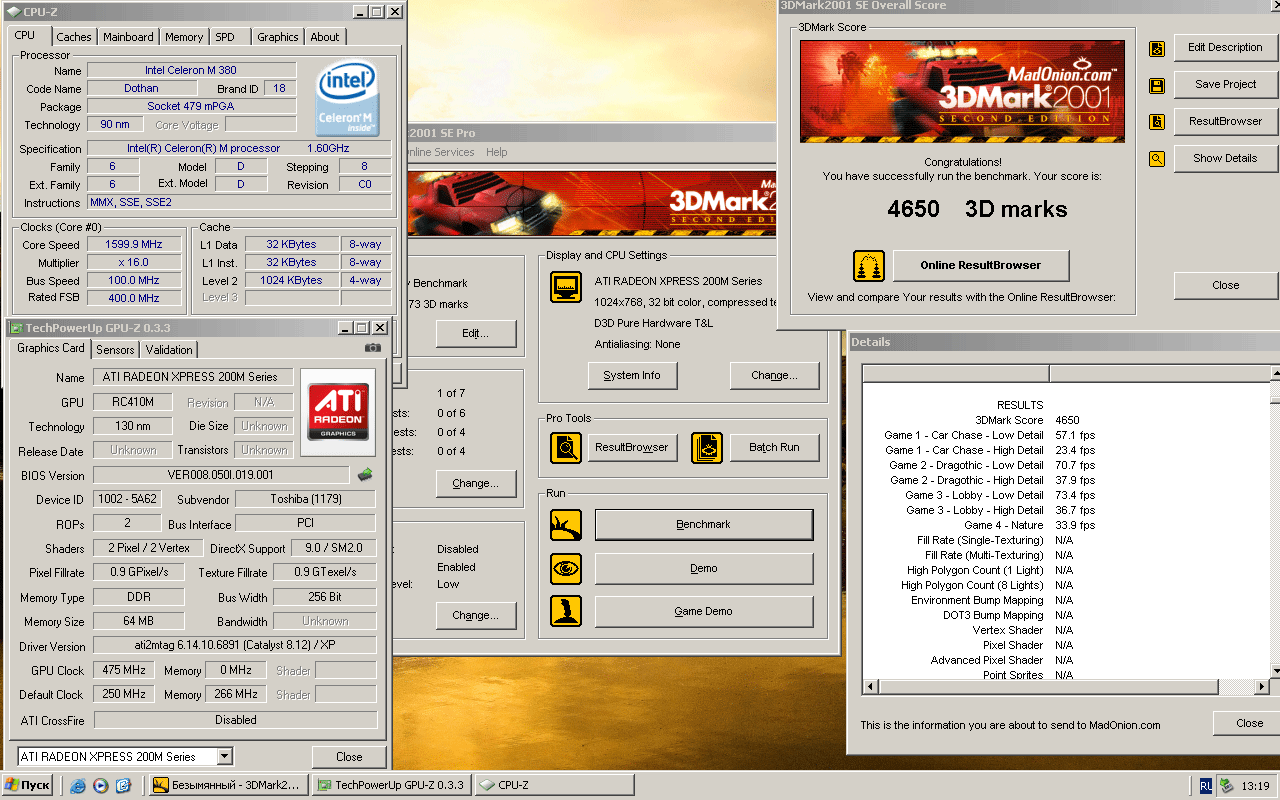Switch to the Caches tab in CPU-Z
The width and height of the screenshot is (1280, 800).
point(74,37)
